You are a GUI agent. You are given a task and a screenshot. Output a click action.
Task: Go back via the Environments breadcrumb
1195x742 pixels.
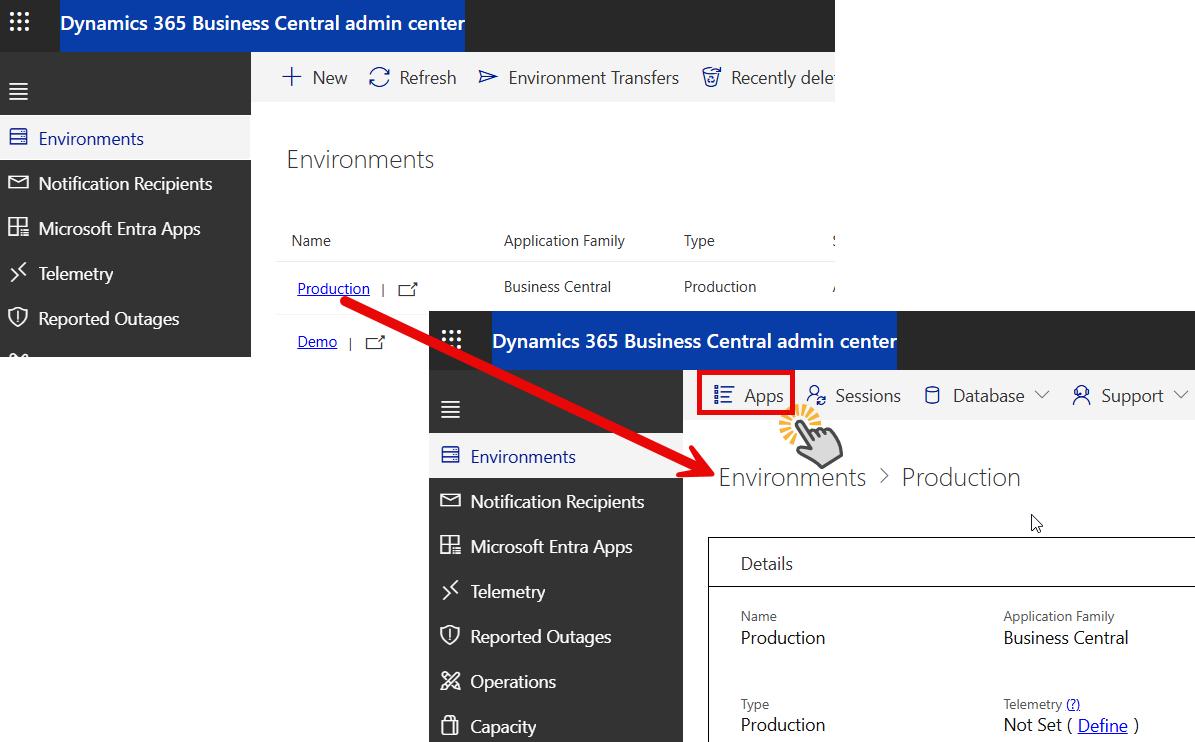pos(792,478)
